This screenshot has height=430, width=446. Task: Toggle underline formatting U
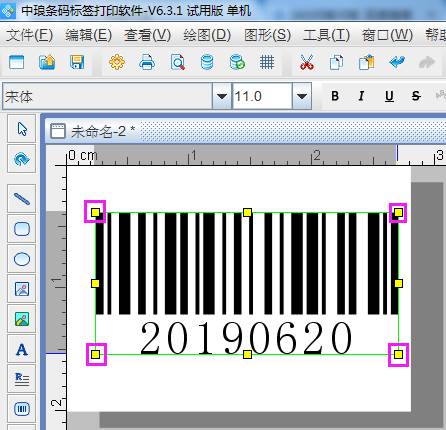(x=389, y=96)
